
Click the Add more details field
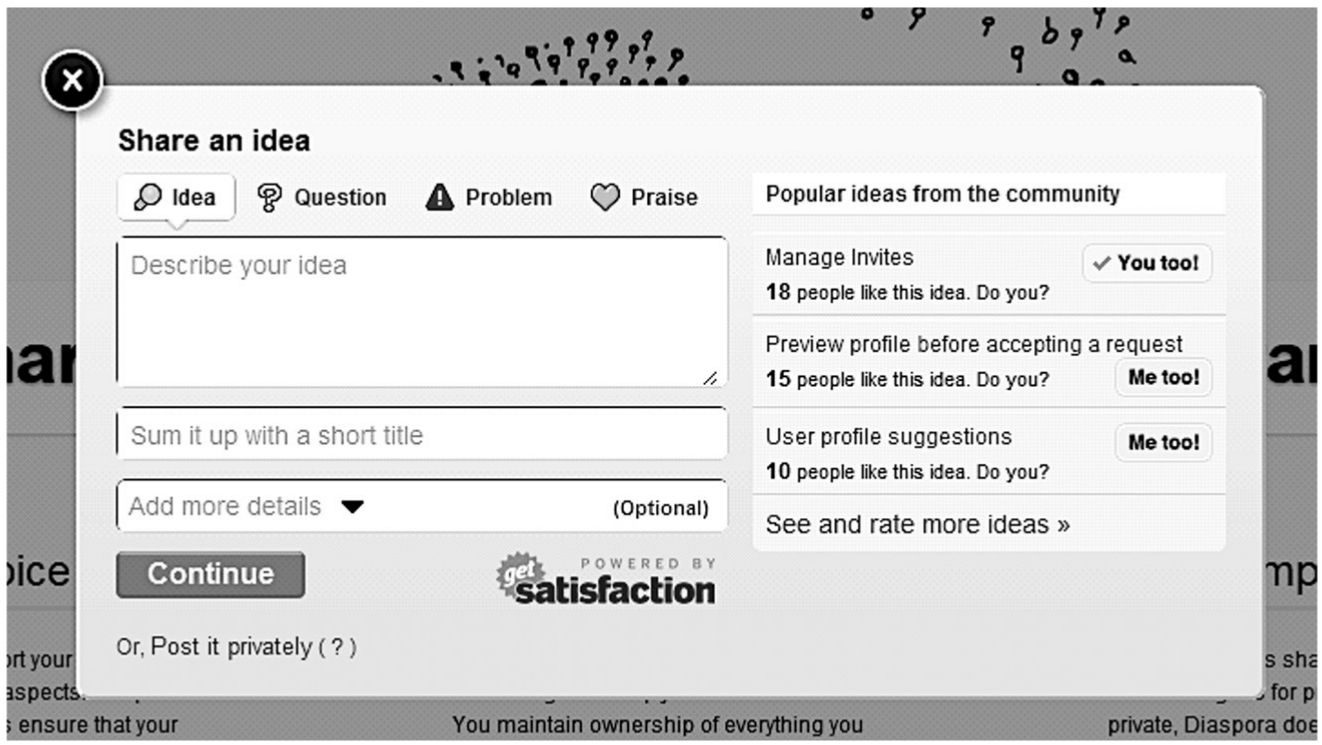(225, 507)
